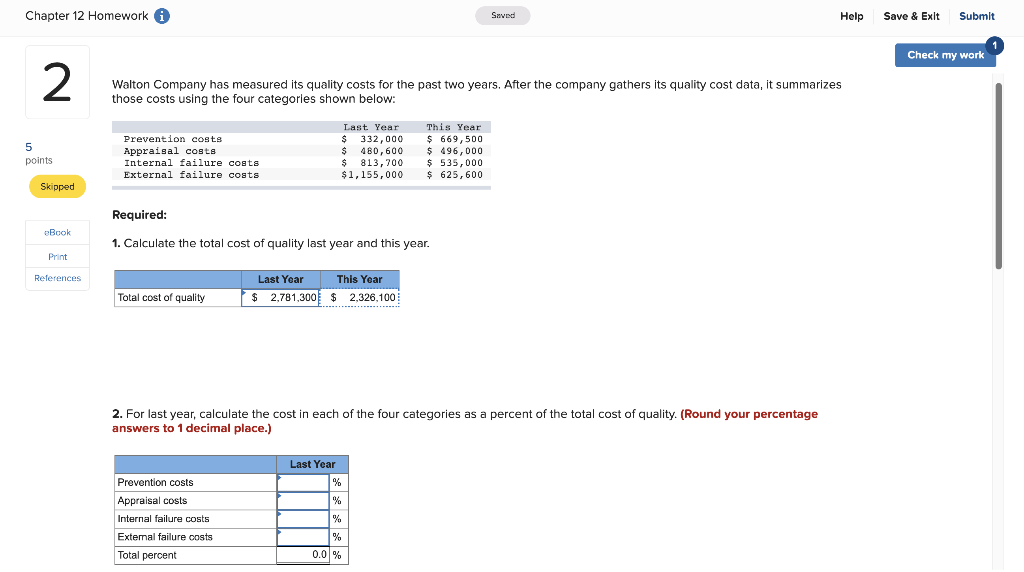Screen dimensions: 1024x572
Task: Click the red rounding instruction text
Action: pyautogui.click(x=464, y=421)
